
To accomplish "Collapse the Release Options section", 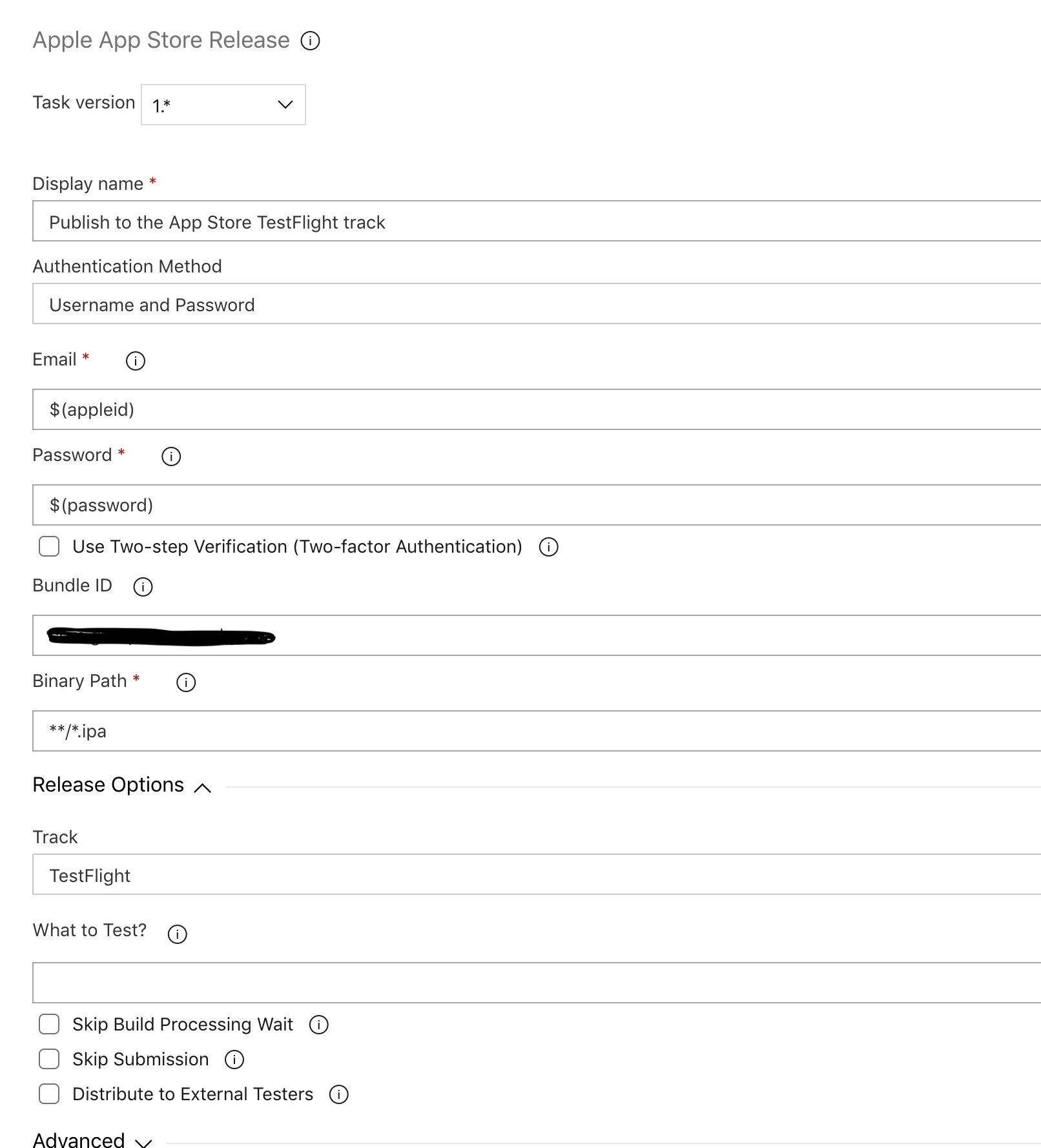I will pos(203,787).
